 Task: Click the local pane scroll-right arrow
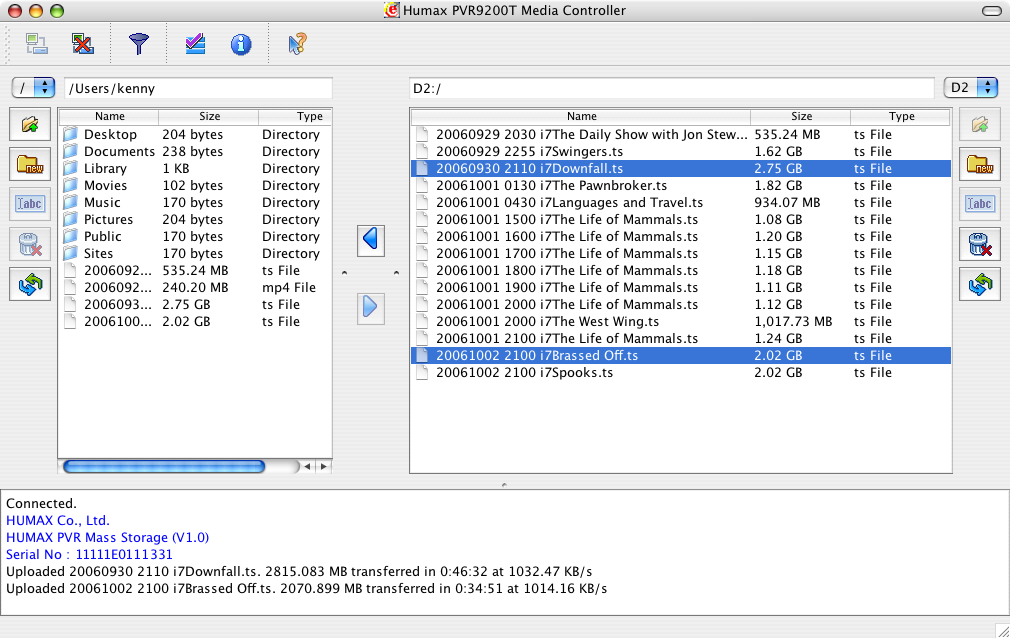[323, 466]
